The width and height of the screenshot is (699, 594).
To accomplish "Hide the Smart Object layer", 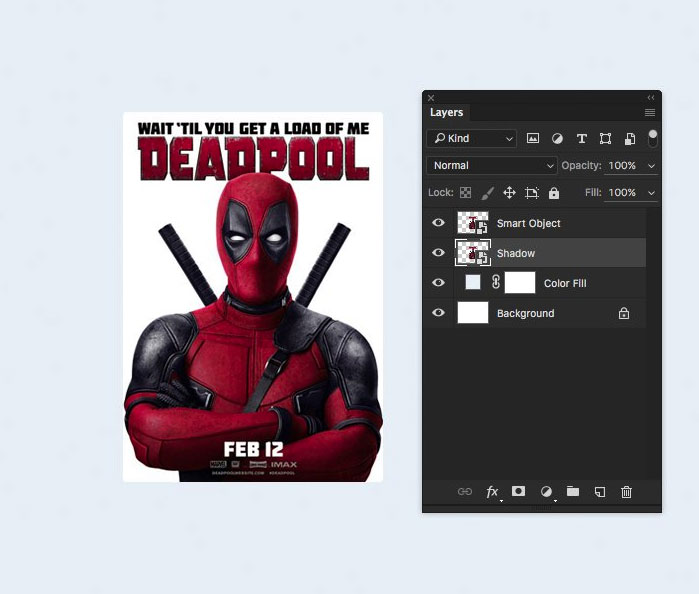I will pos(438,223).
